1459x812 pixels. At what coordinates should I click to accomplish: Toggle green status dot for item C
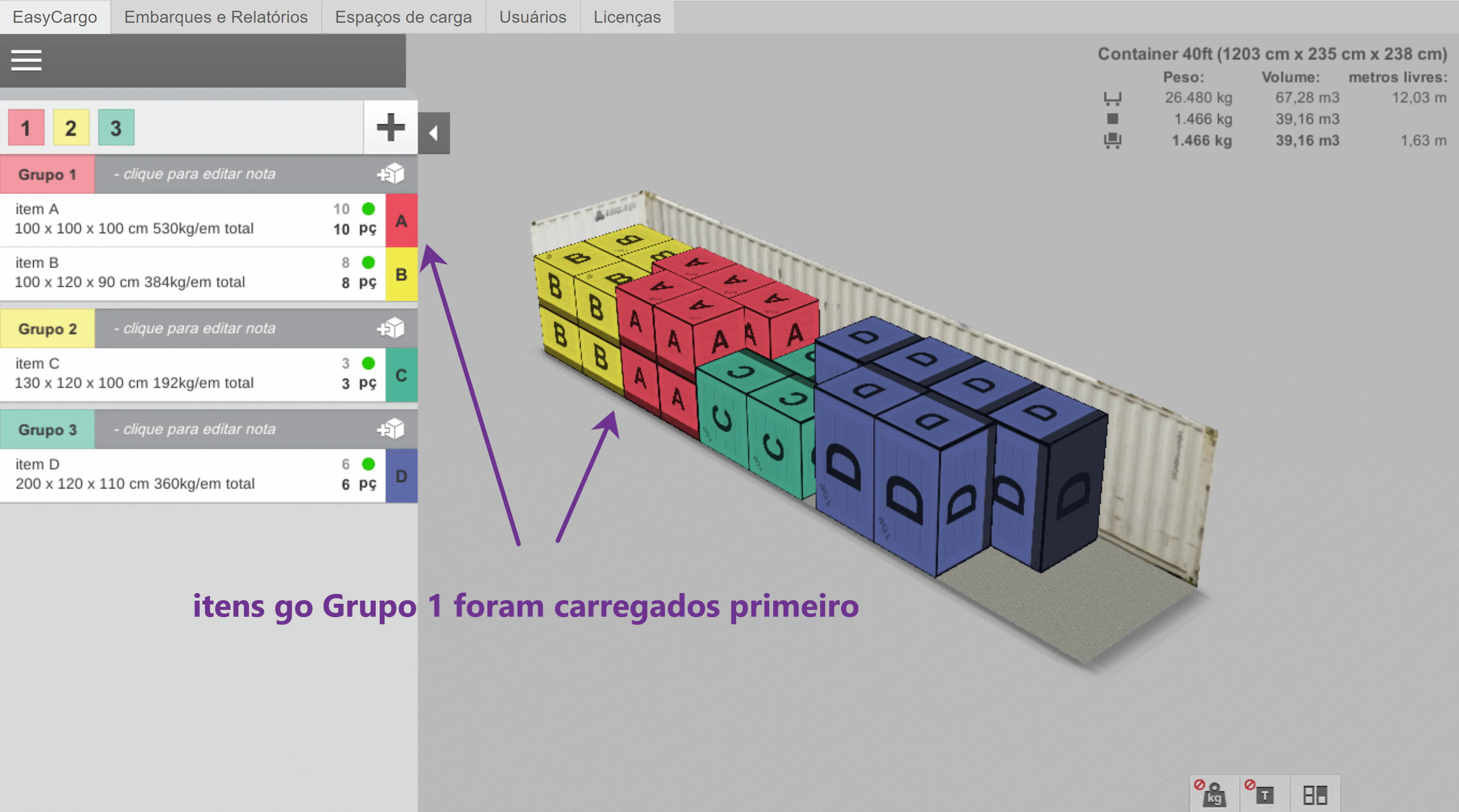coord(368,363)
